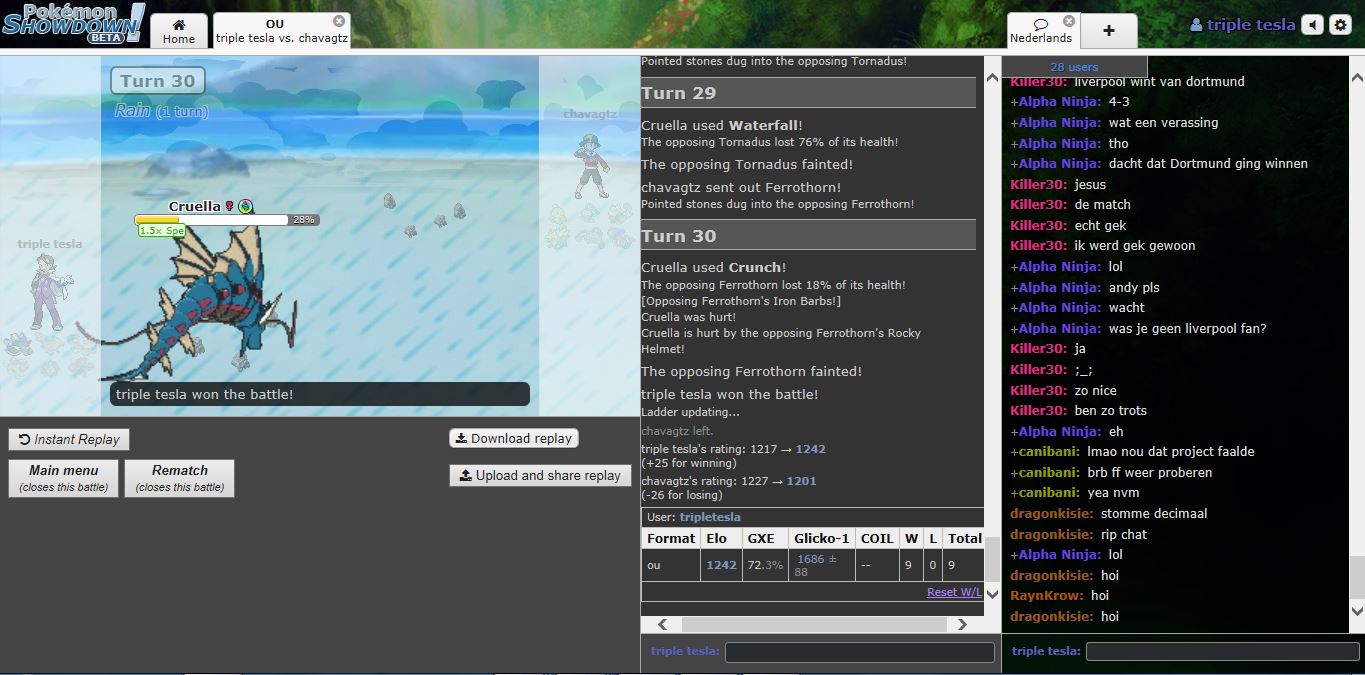The height and width of the screenshot is (675, 1365).
Task: Close the Nederlands chat room tab
Action: [x=1069, y=21]
